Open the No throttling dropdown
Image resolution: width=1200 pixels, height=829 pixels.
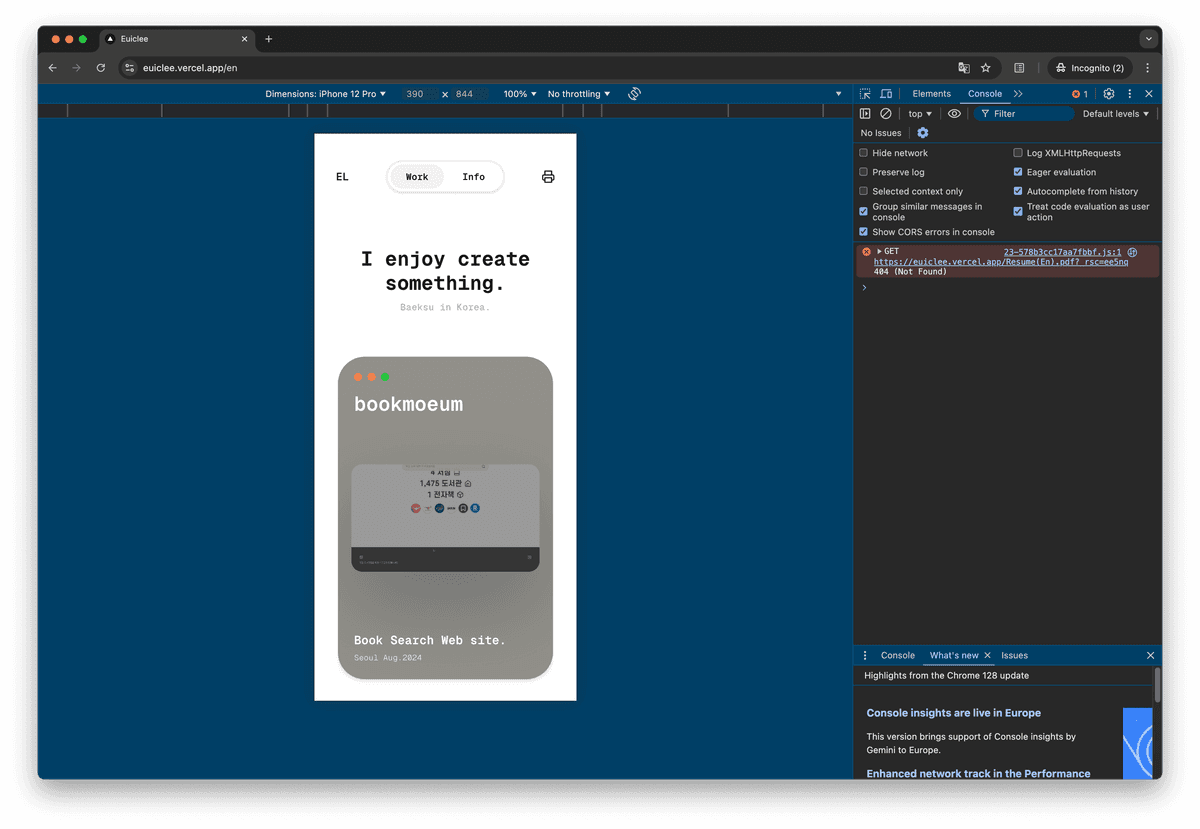tap(579, 94)
